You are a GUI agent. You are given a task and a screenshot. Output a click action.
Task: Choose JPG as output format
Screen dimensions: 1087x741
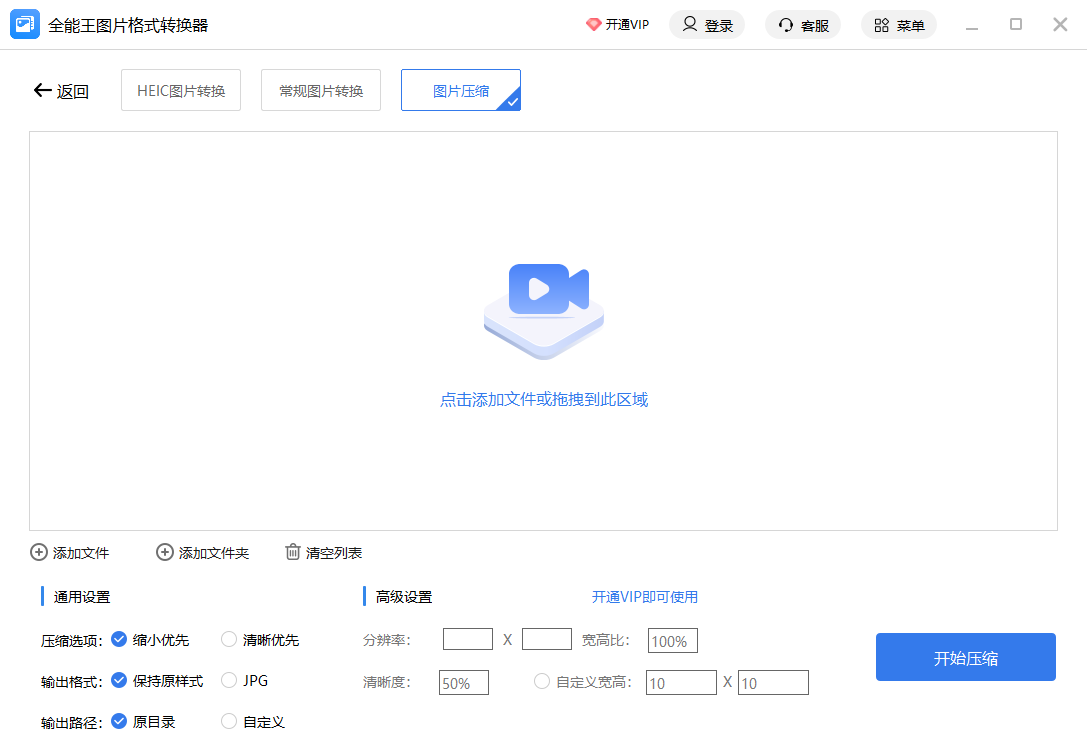coord(229,680)
